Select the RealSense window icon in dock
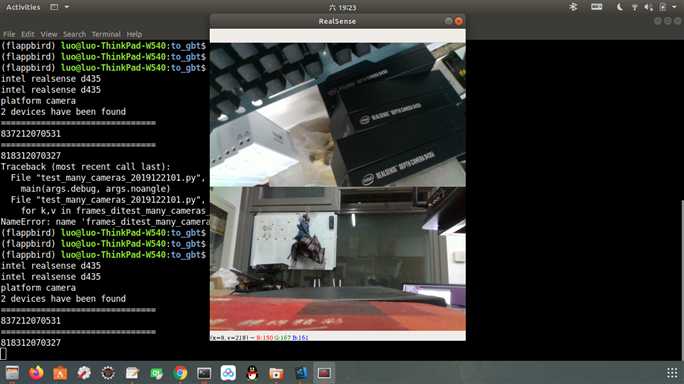Image resolution: width=684 pixels, height=384 pixels. 324,373
